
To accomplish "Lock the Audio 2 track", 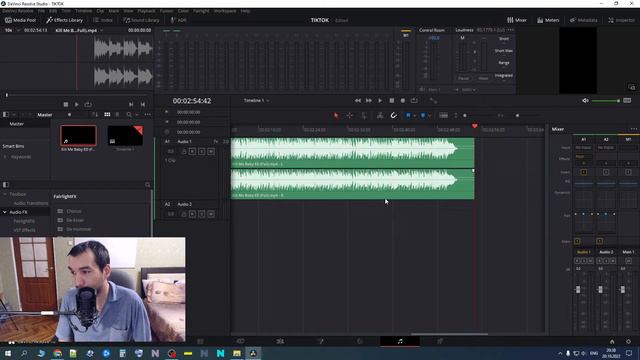I will click(x=184, y=214).
